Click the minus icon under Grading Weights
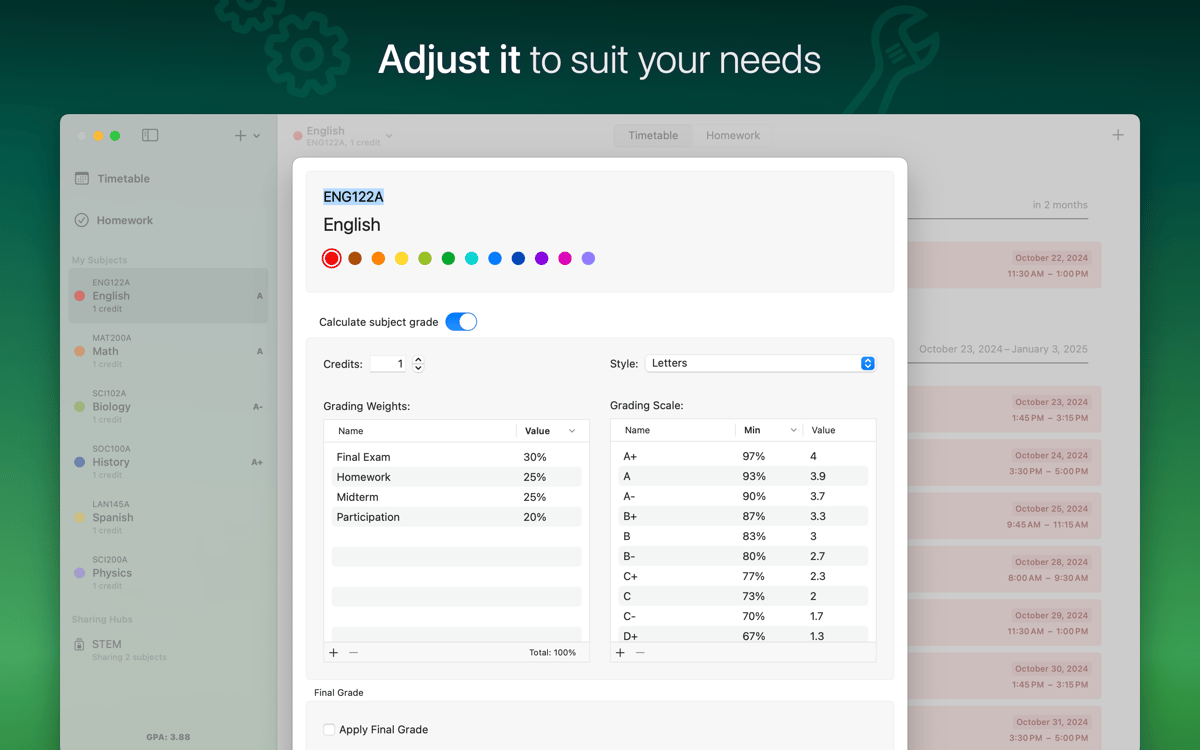1200x750 pixels. (x=354, y=652)
